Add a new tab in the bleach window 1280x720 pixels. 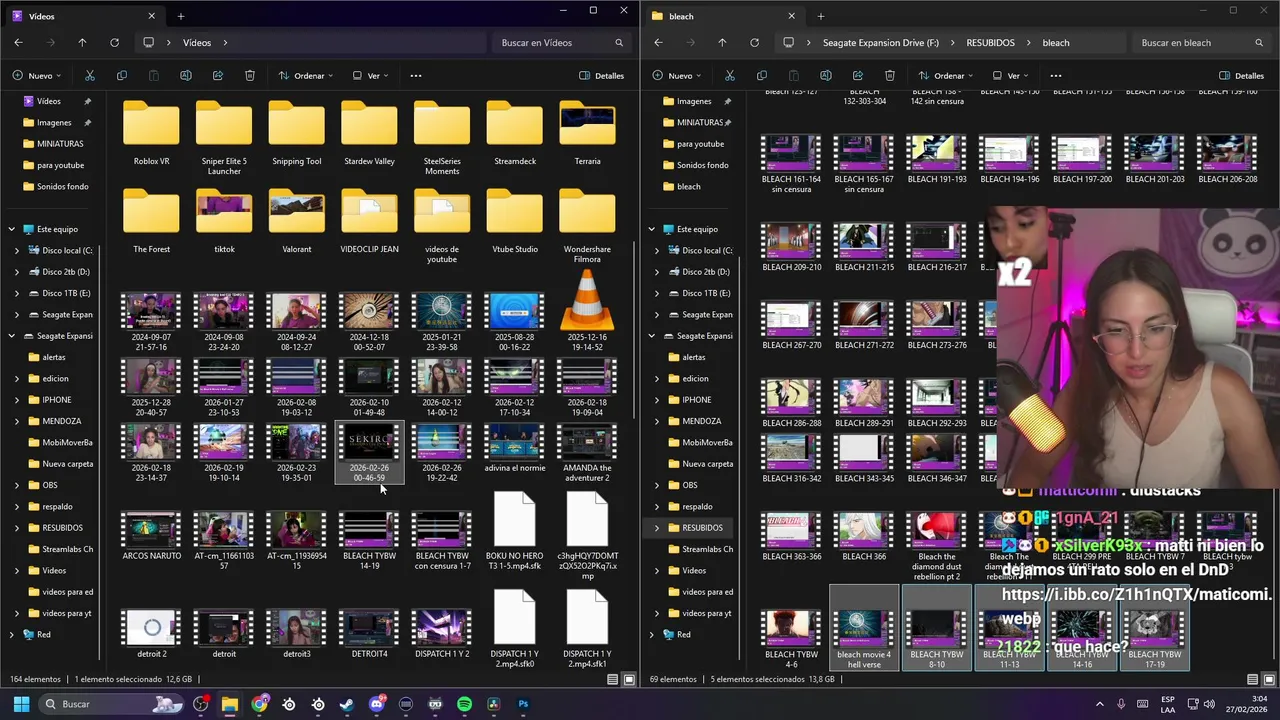821,16
